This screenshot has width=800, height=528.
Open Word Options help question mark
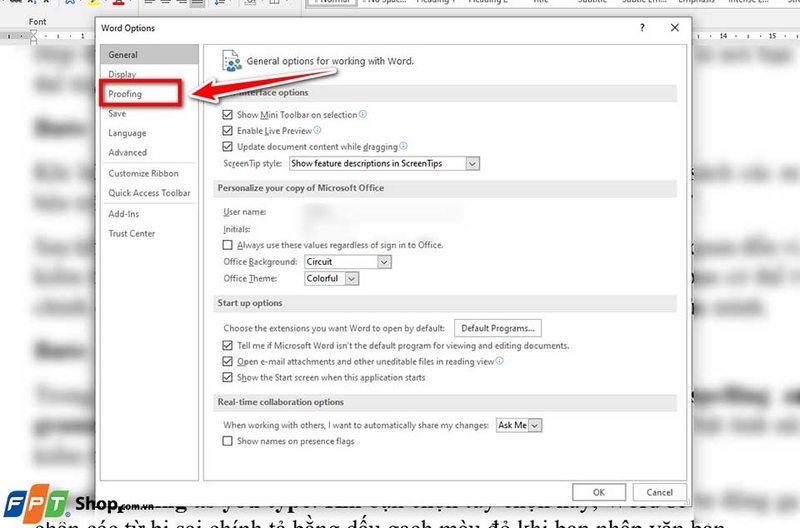pos(642,28)
